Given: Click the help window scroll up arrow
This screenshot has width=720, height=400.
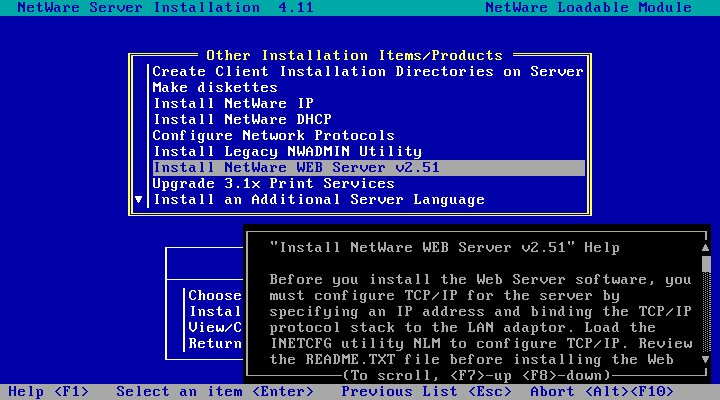Looking at the screenshot, I should tap(706, 248).
